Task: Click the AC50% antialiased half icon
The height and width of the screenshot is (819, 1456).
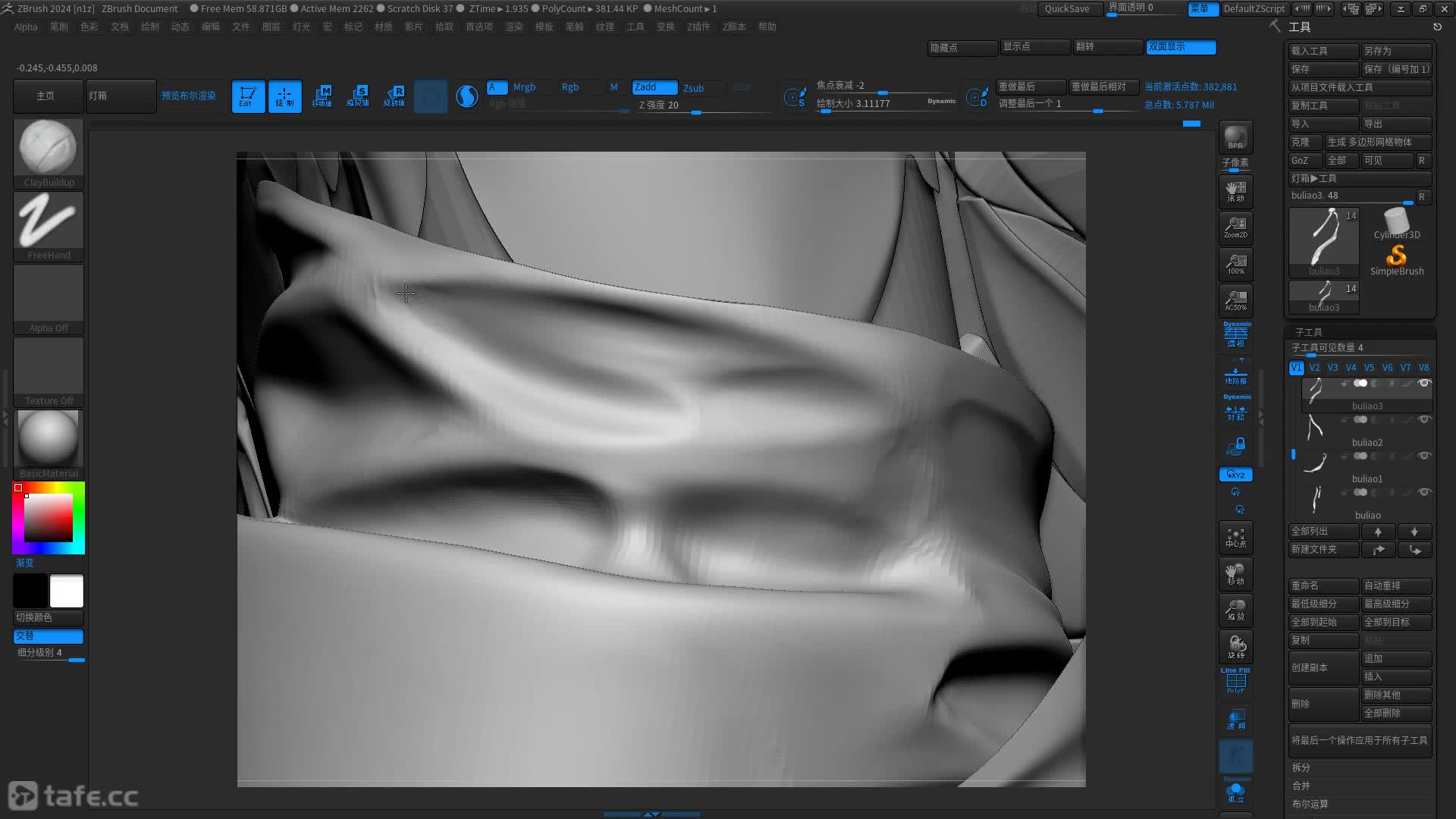Action: (1235, 300)
